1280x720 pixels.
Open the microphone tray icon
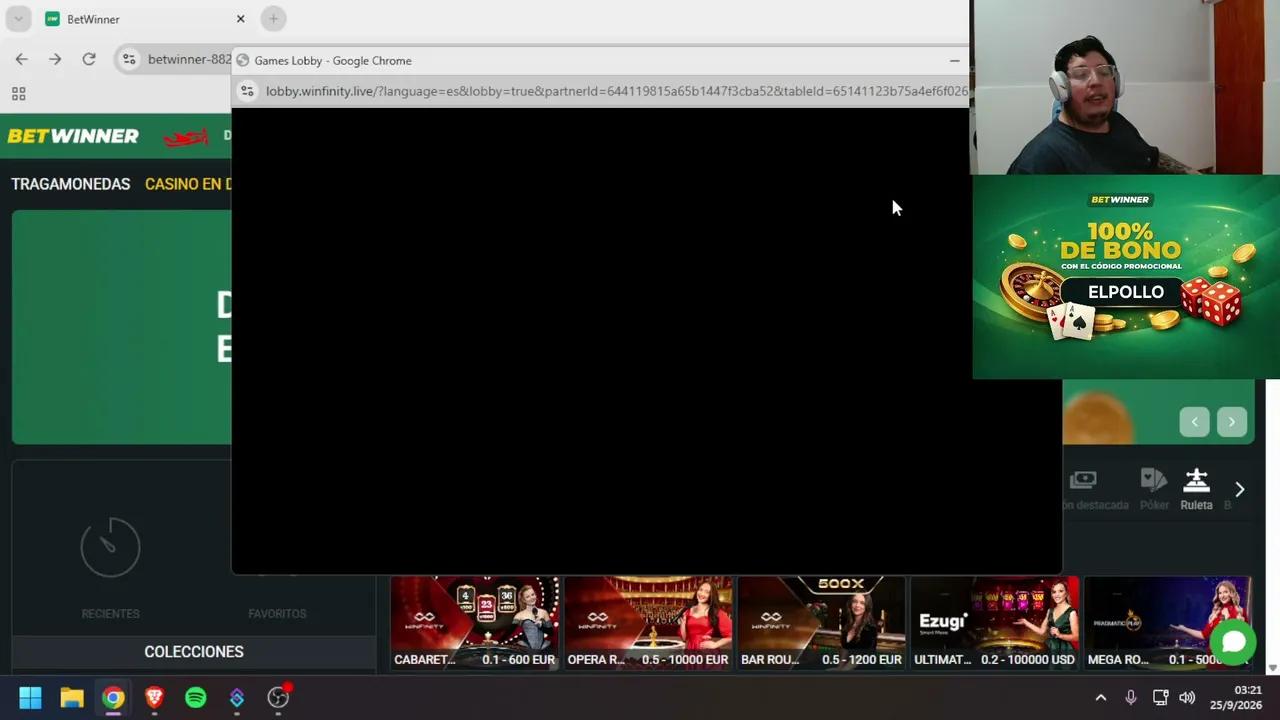click(1131, 698)
